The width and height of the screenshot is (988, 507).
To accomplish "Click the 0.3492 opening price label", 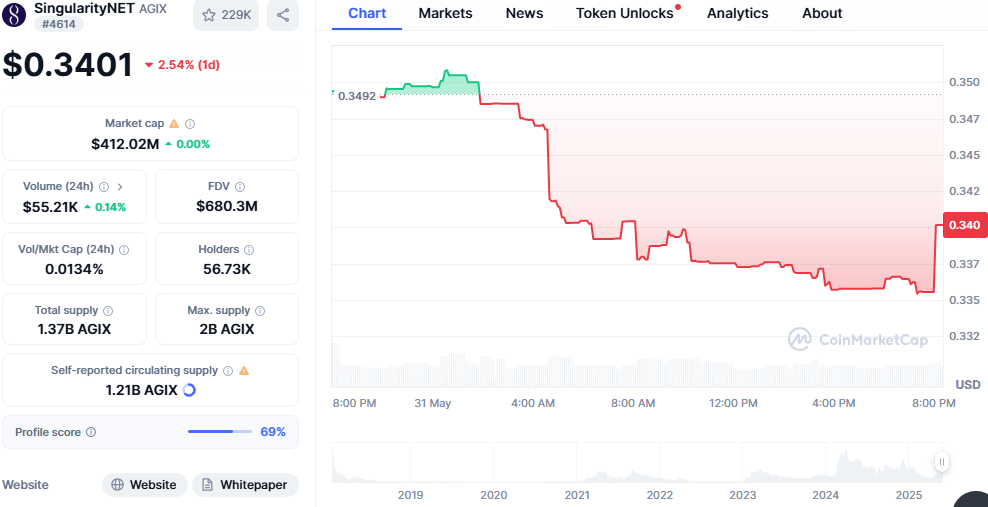I will point(357,96).
